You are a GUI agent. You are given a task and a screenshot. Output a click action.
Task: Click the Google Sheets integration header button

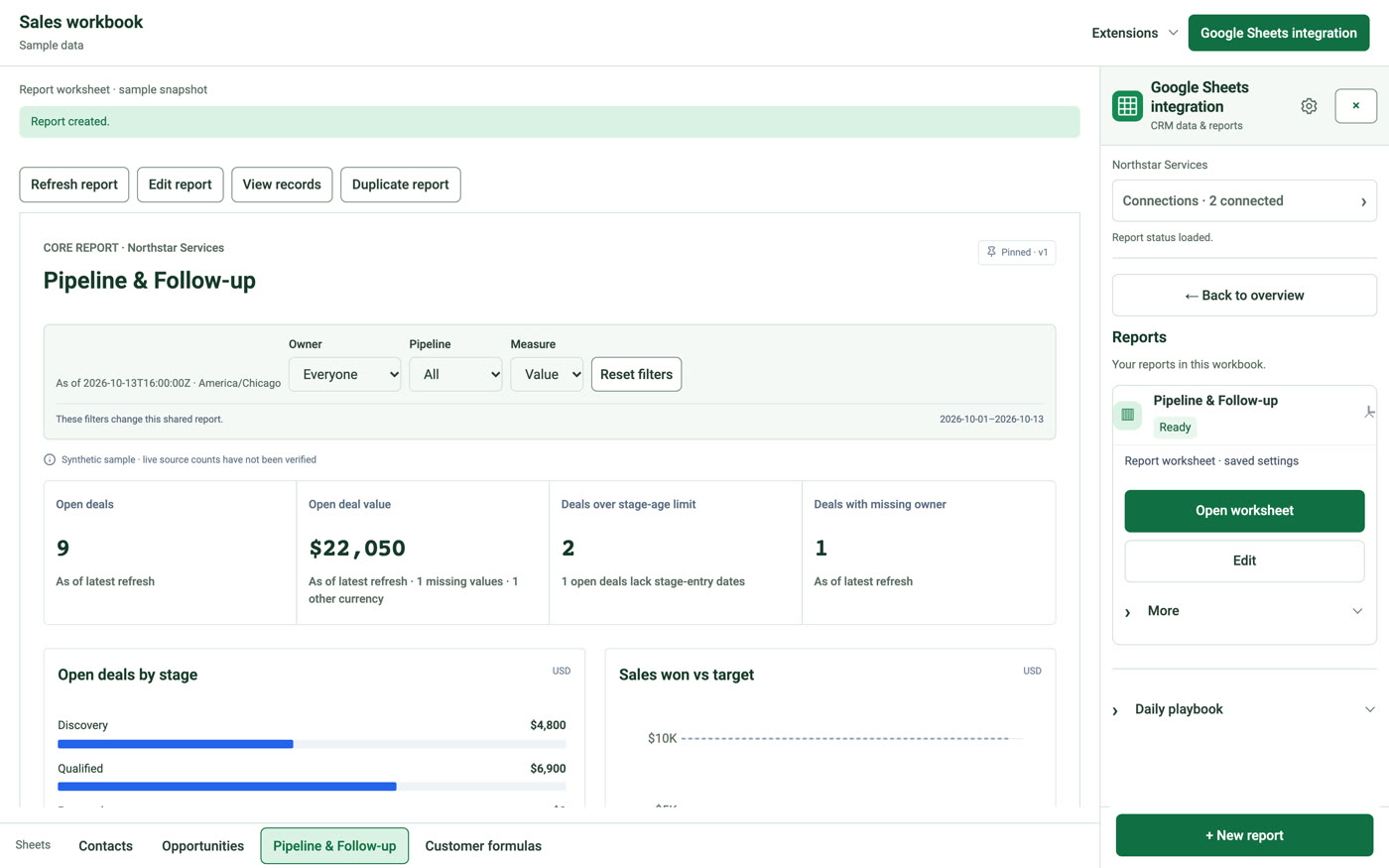tap(1279, 33)
